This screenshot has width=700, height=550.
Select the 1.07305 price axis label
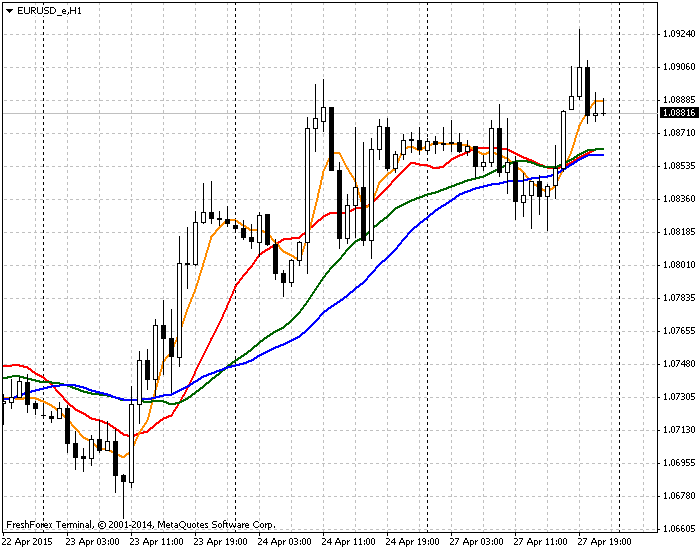679,397
